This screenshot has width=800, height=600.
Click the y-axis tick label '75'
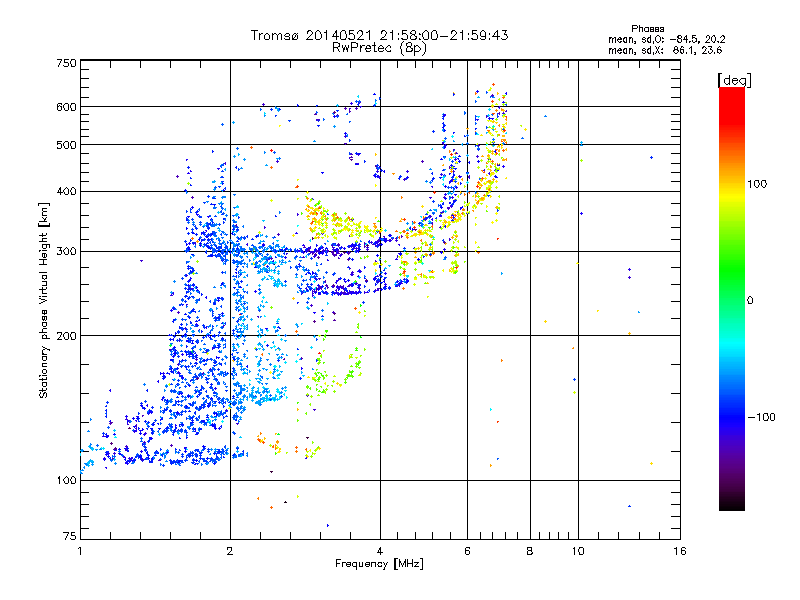70,536
